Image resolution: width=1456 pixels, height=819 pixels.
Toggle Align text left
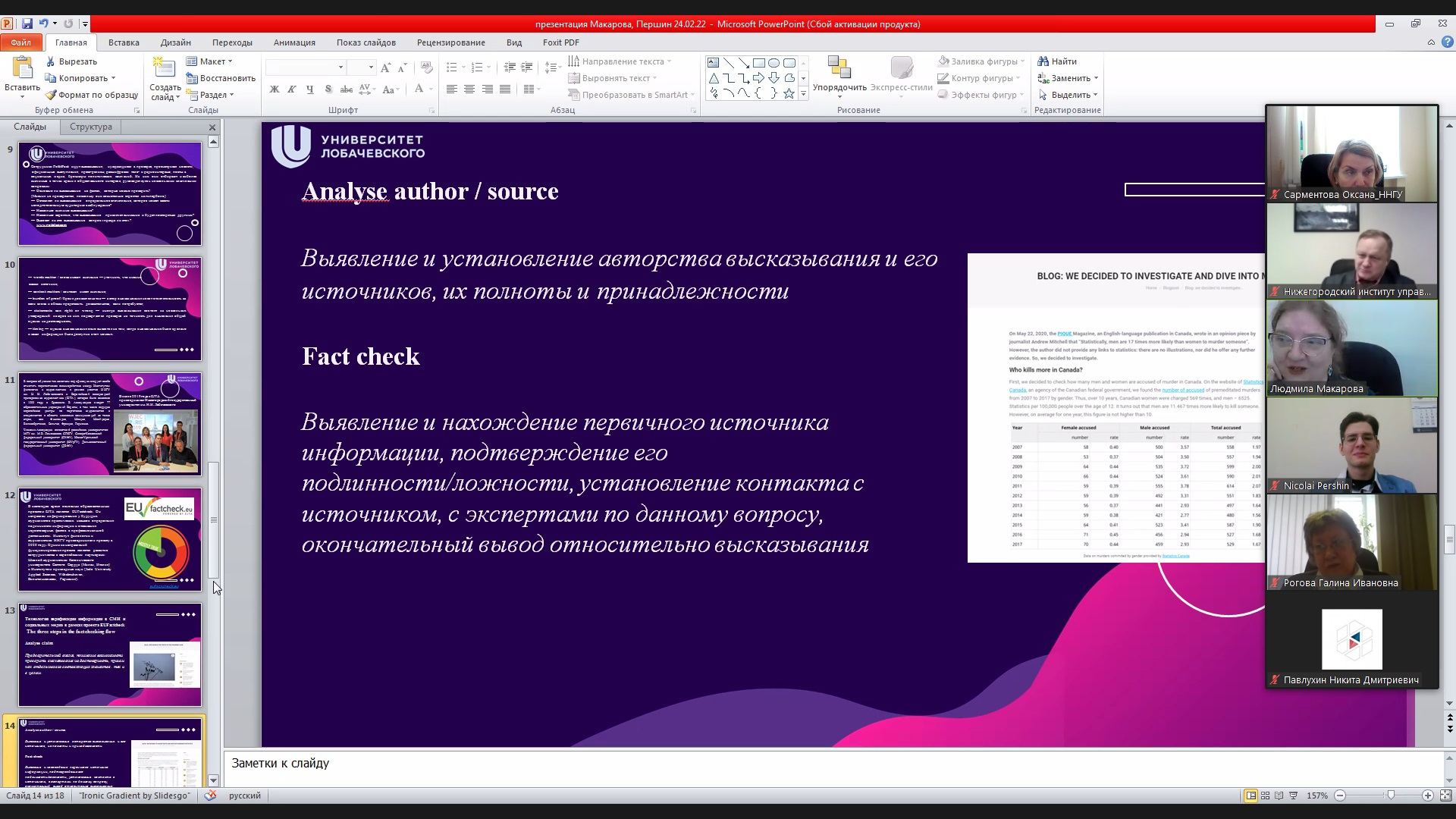452,89
